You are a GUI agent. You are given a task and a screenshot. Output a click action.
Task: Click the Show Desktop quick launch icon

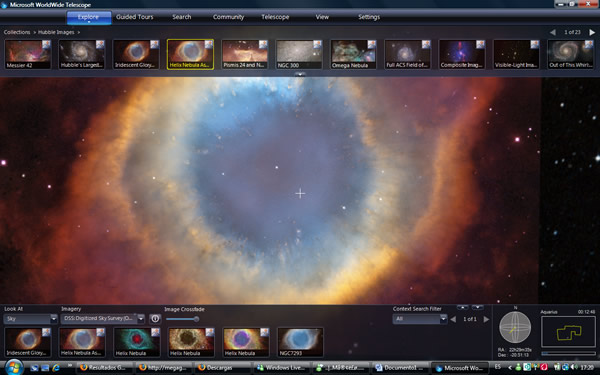pos(34,368)
